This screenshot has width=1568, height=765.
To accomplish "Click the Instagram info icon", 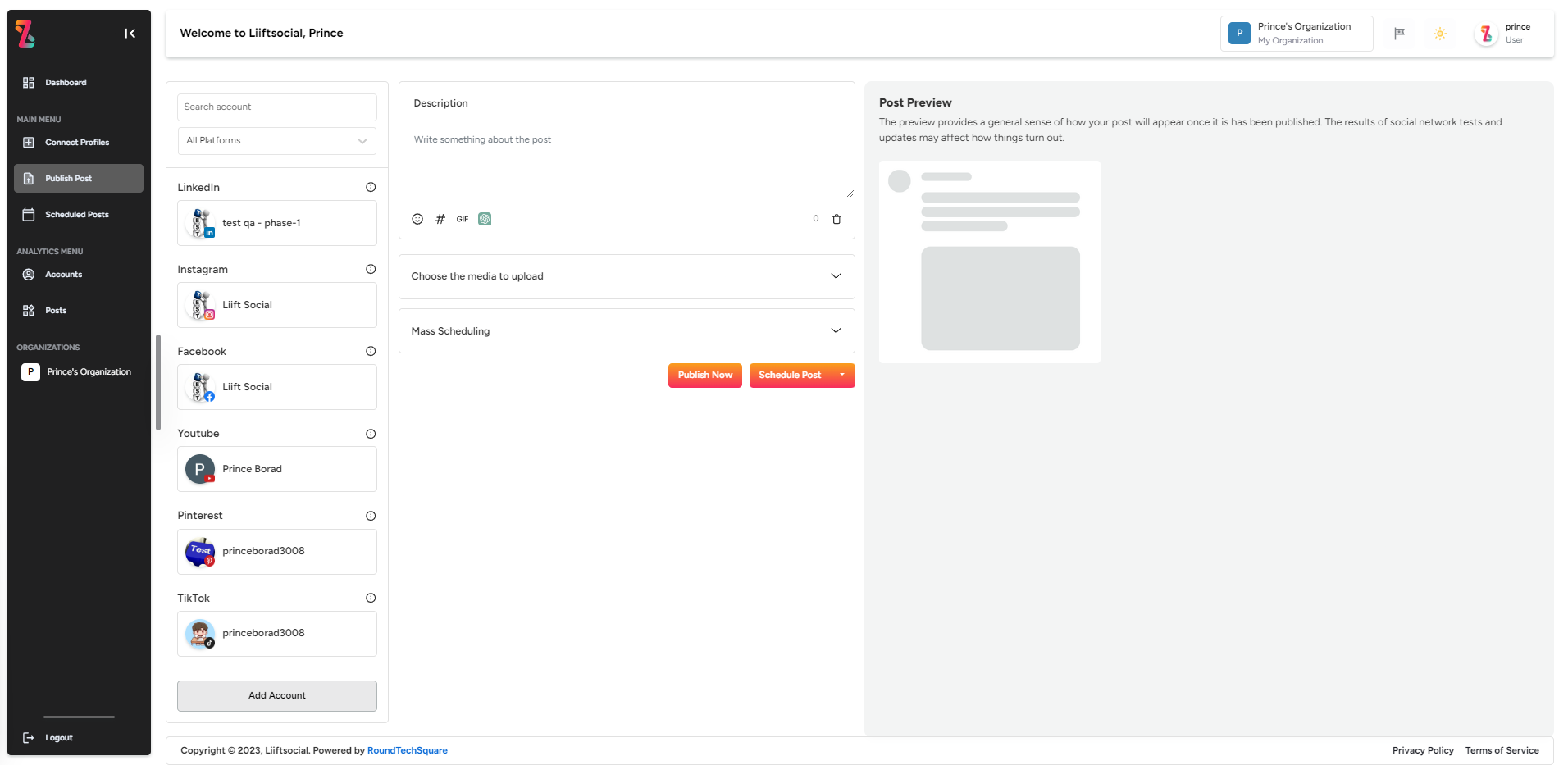I will 370,268.
